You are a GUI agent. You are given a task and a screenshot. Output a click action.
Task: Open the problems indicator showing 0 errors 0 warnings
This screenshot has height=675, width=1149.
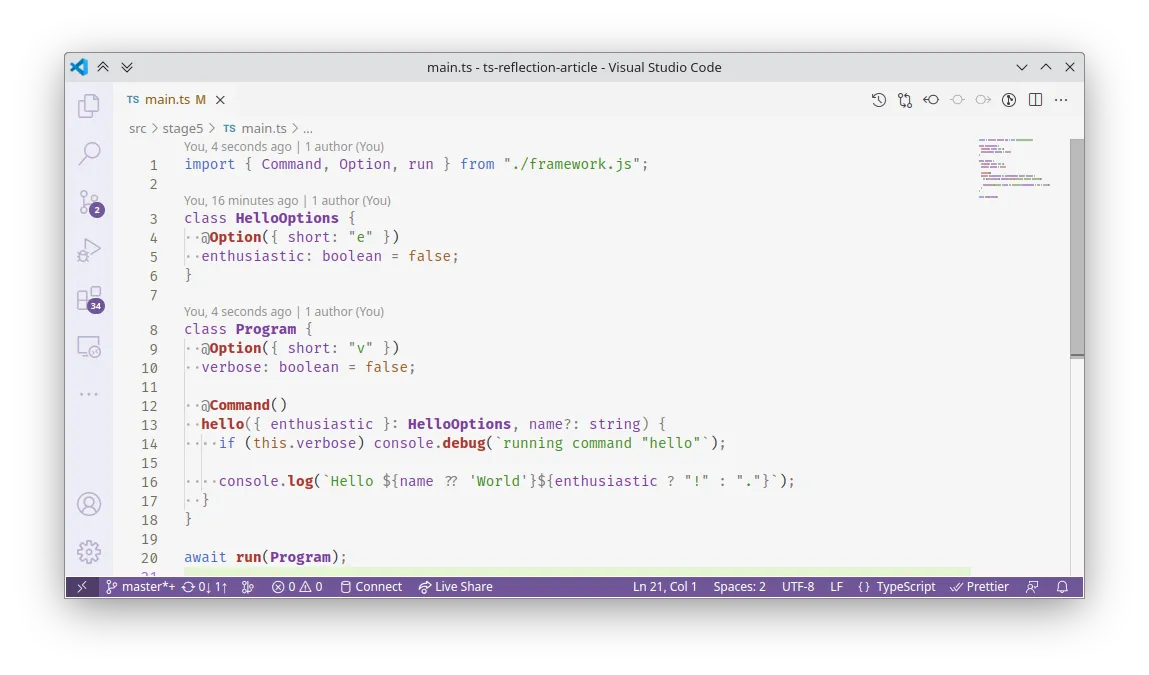[x=297, y=587]
